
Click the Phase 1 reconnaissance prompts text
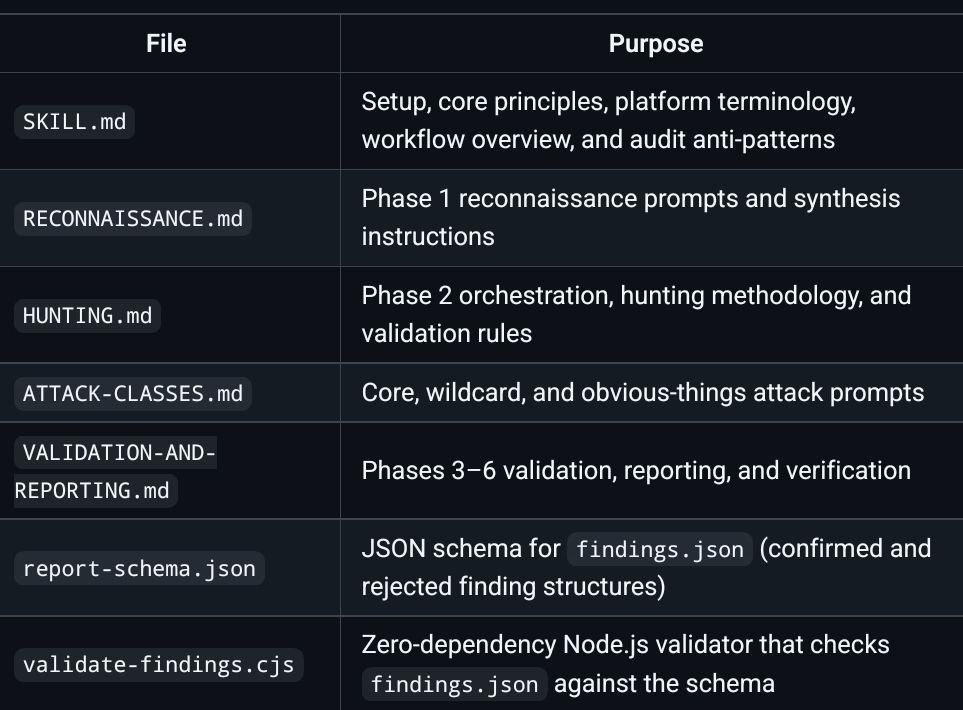[631, 217]
